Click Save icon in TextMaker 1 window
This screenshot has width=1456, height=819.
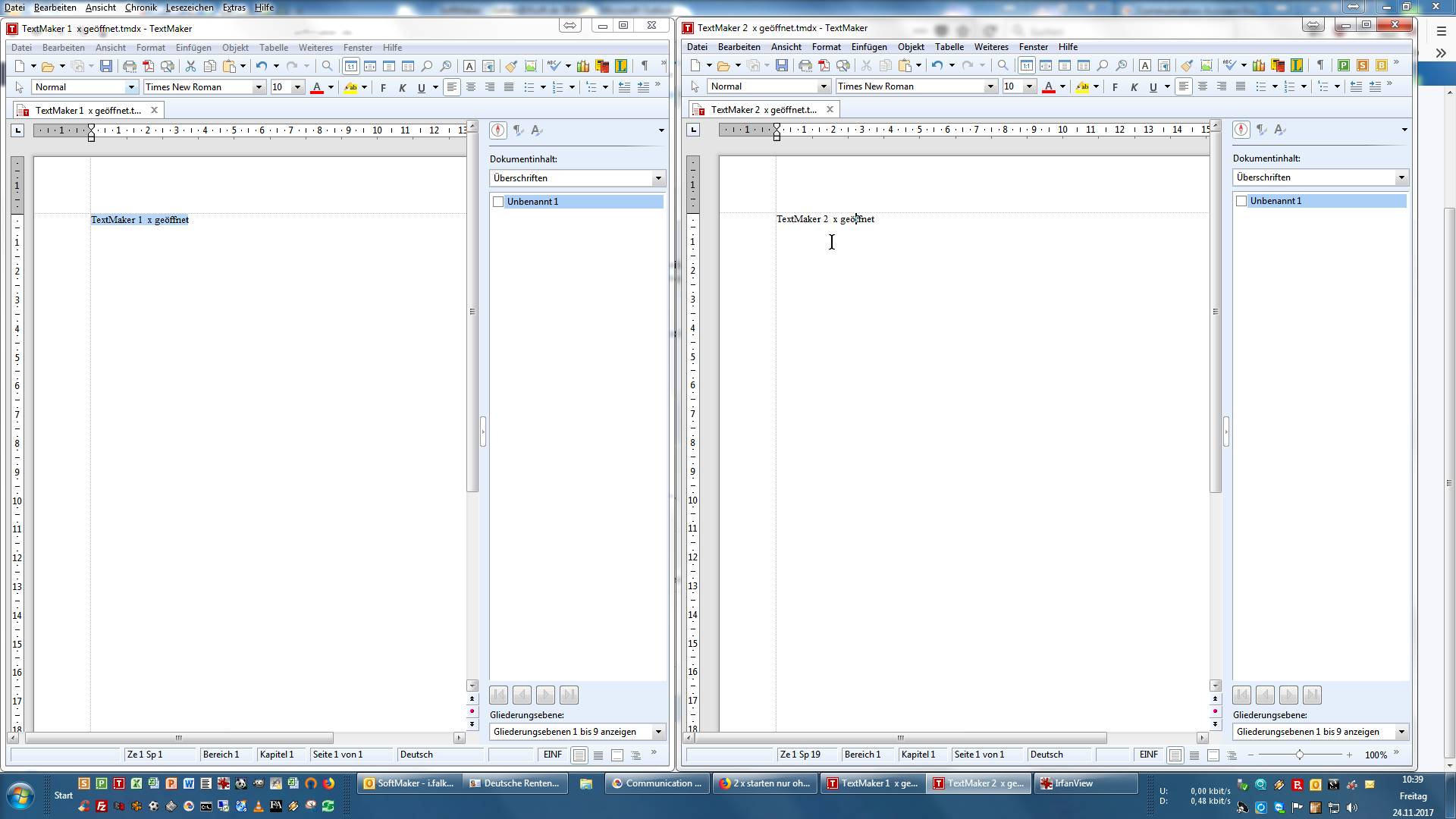106,66
